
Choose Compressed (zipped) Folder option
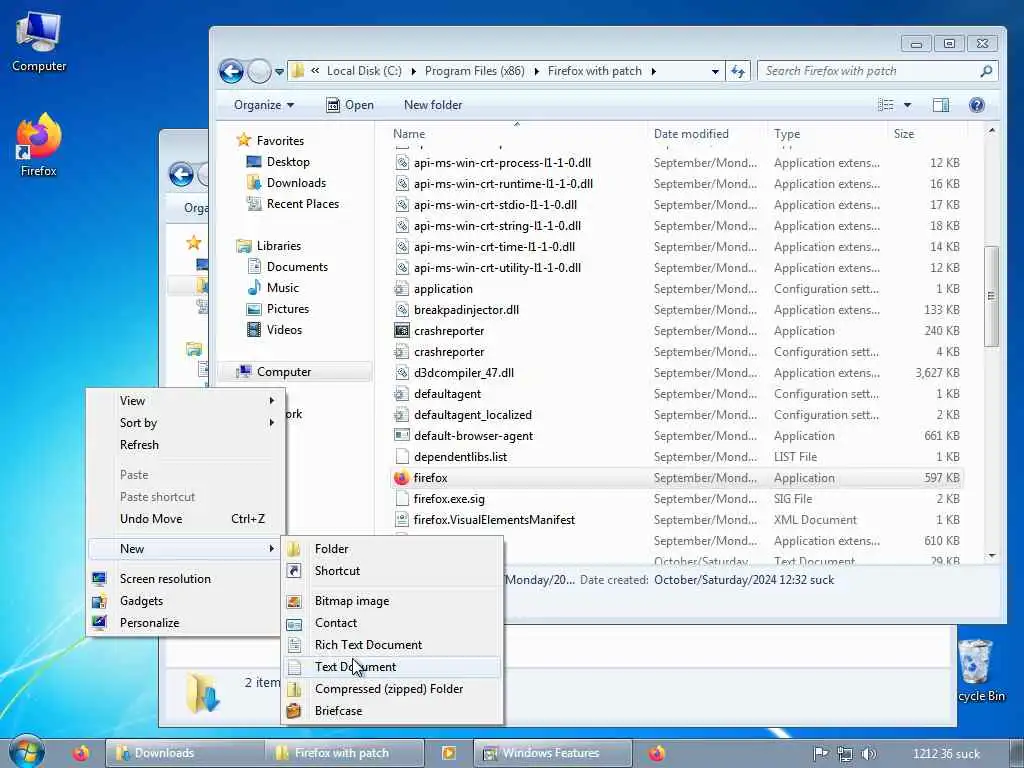click(392, 689)
